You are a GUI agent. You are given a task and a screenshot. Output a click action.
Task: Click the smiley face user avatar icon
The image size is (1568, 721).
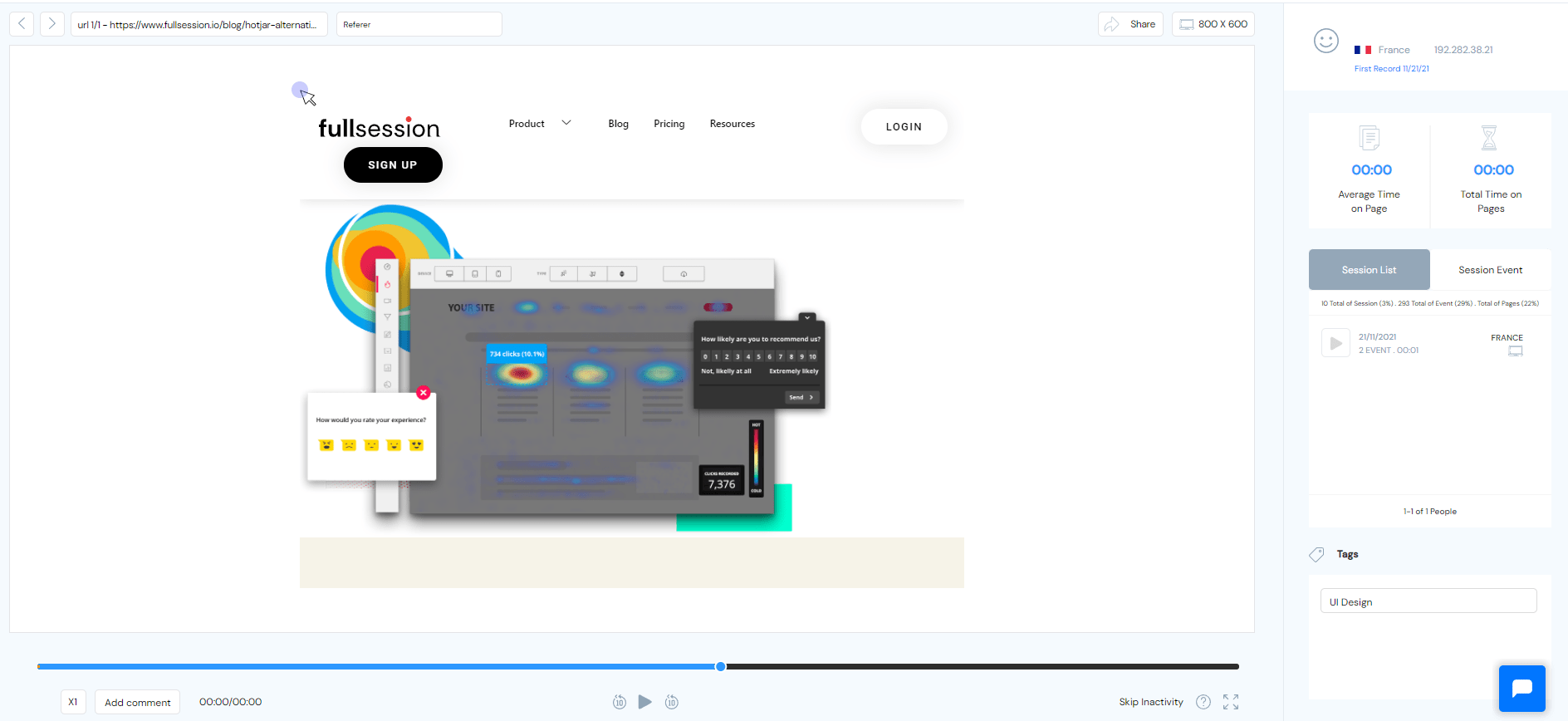[x=1325, y=41]
